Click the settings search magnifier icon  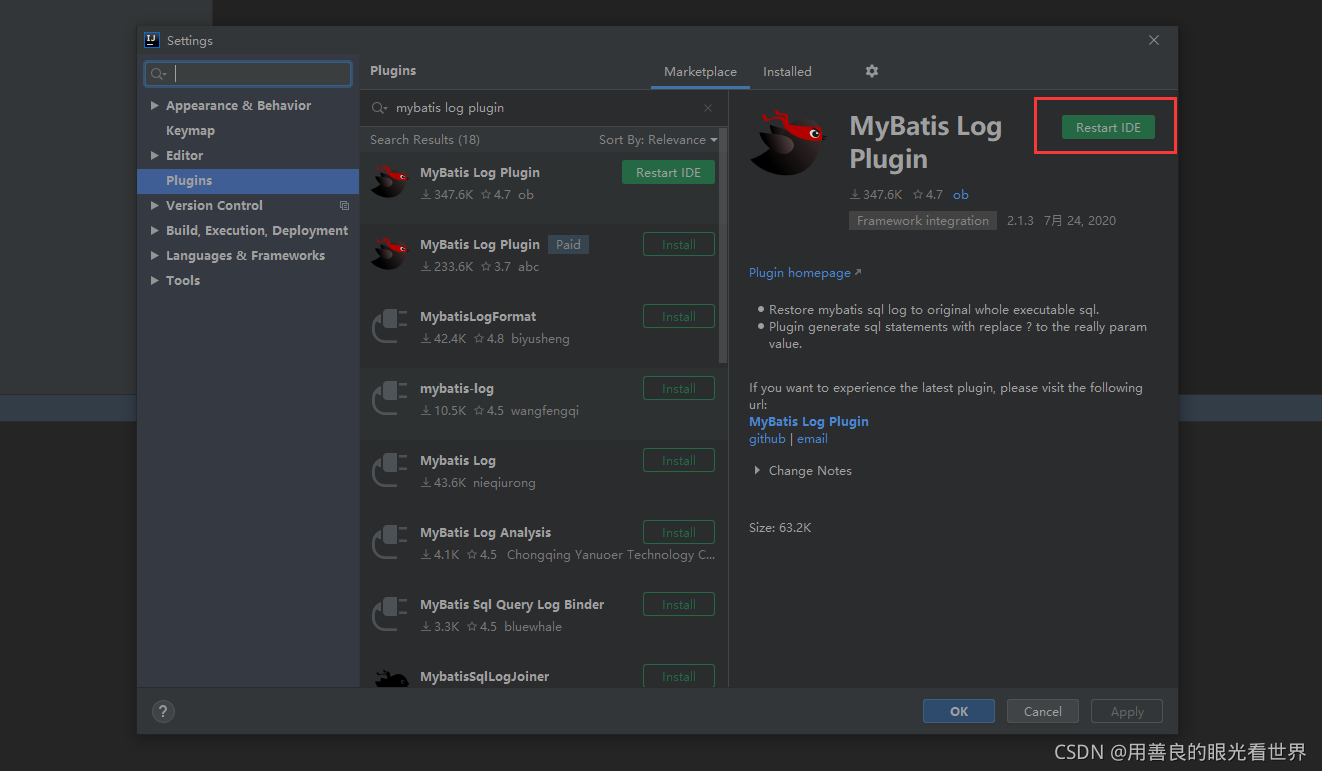(x=158, y=74)
